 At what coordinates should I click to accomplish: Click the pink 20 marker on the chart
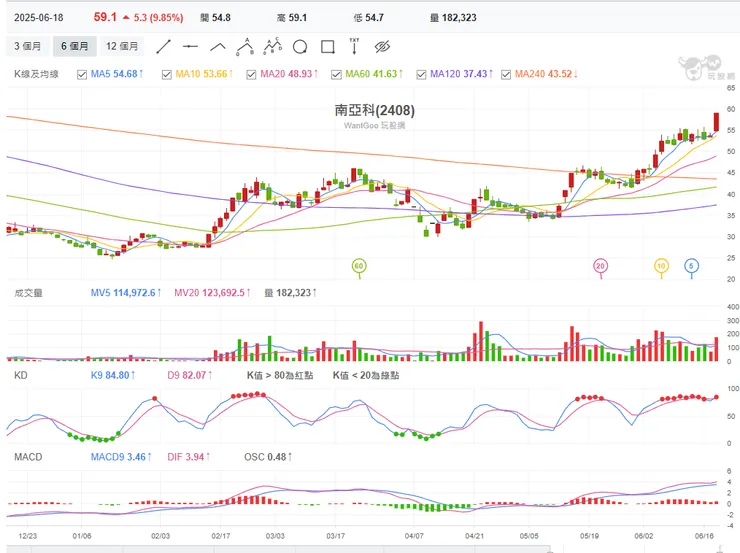click(600, 265)
